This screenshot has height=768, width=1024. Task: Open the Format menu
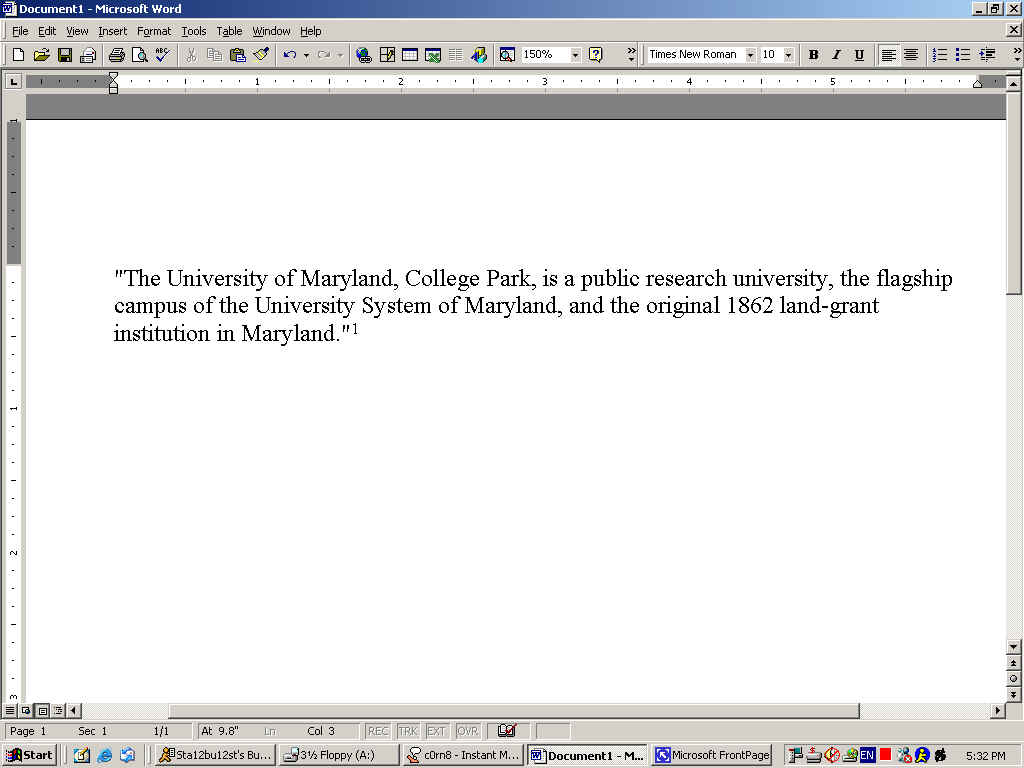(x=154, y=31)
